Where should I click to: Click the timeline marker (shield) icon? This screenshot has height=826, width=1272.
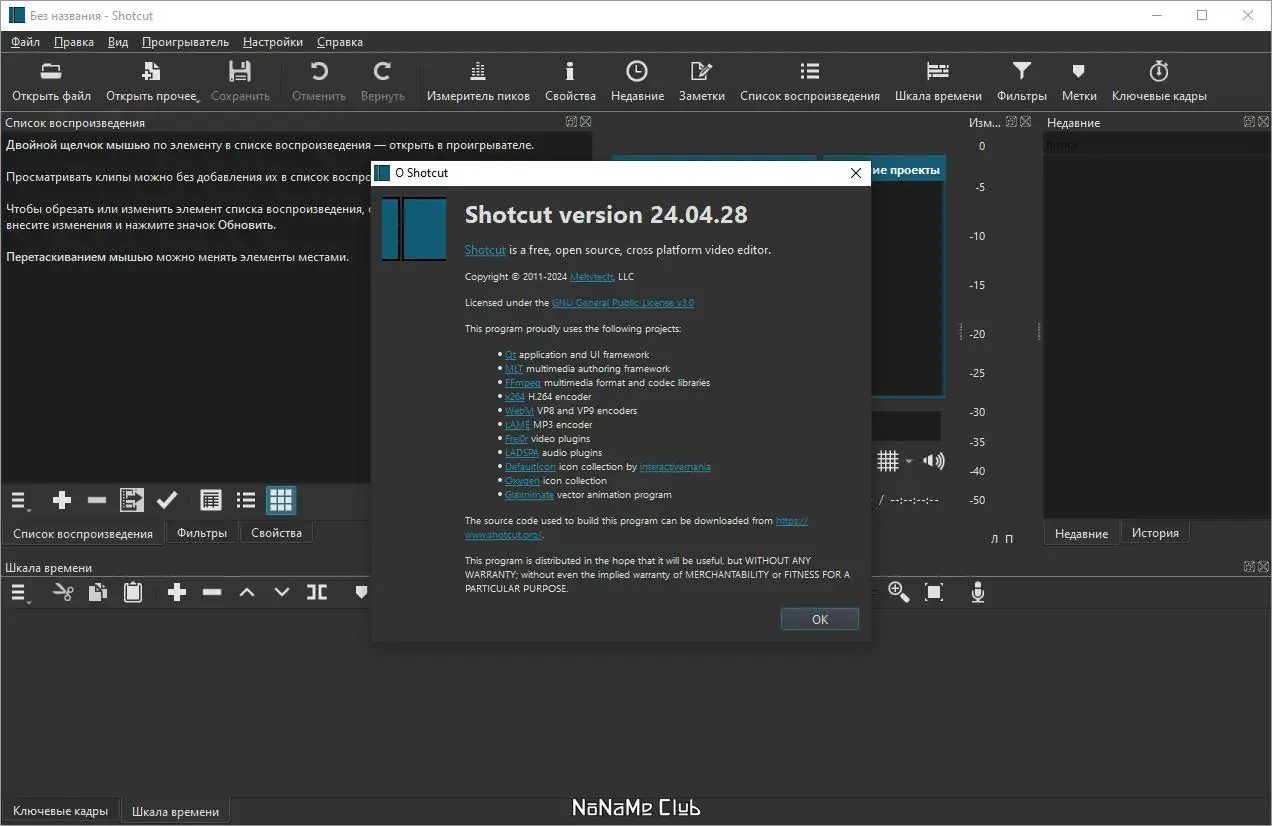click(361, 592)
